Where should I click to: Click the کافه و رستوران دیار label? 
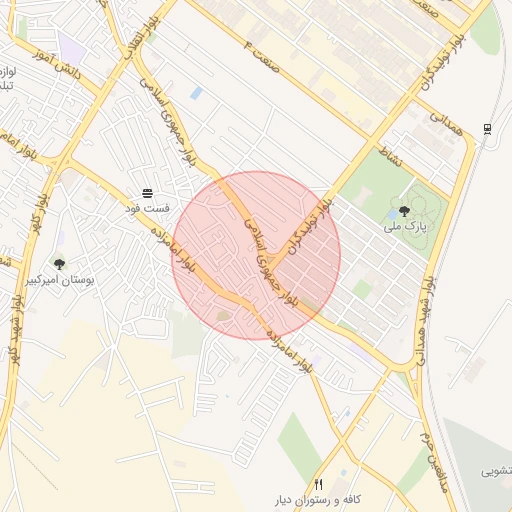[318, 500]
